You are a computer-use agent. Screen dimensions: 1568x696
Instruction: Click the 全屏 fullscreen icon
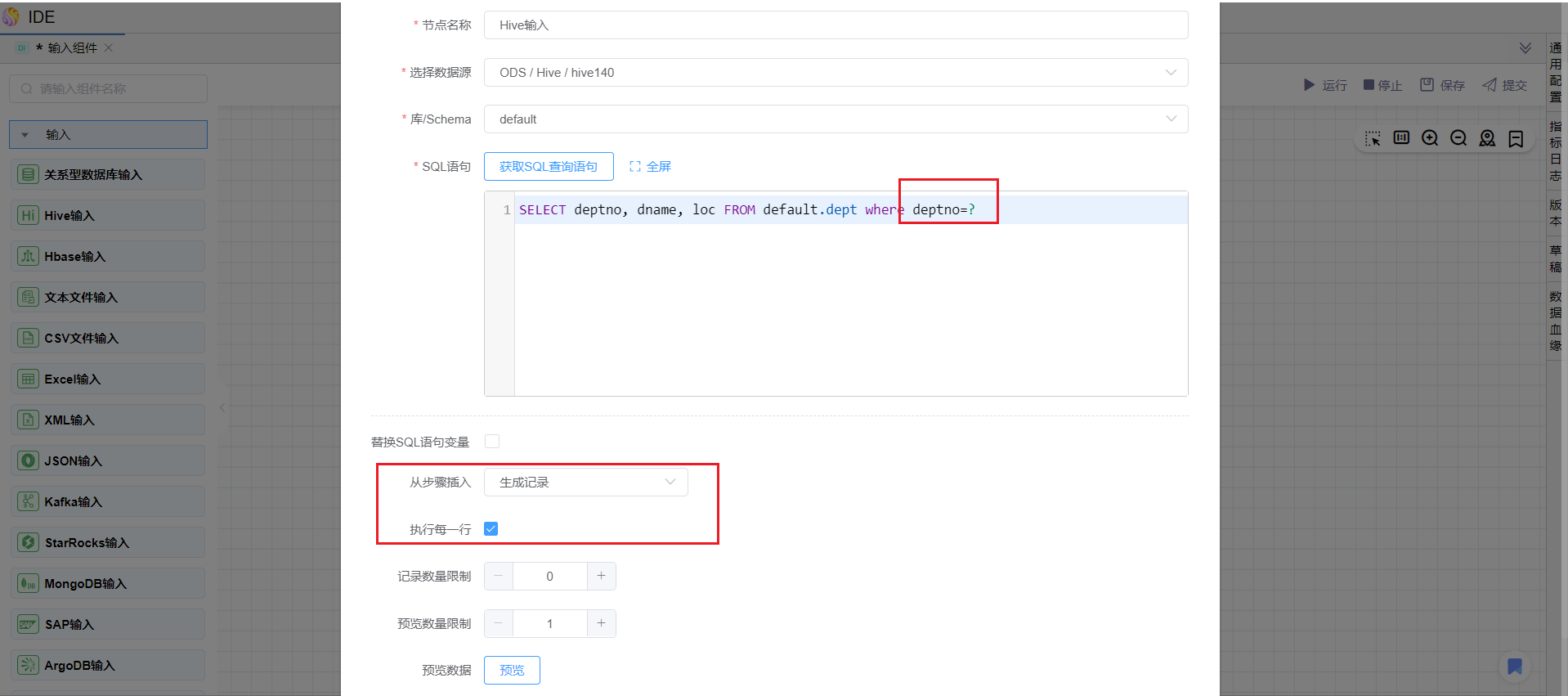[x=635, y=167]
